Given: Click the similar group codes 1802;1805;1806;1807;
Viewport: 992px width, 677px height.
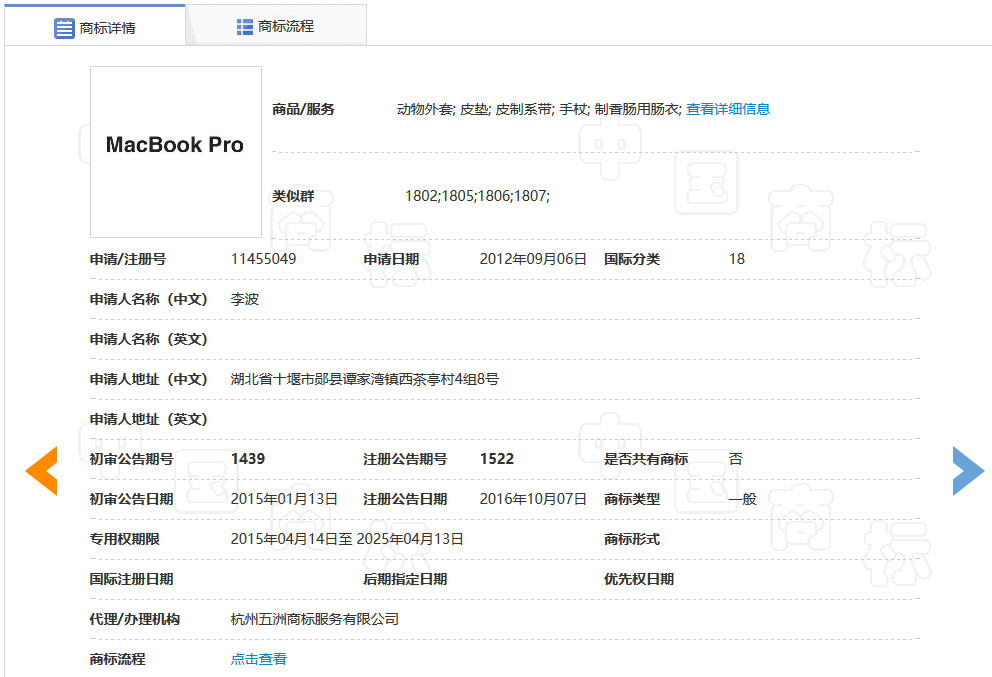Looking at the screenshot, I should tap(477, 196).
